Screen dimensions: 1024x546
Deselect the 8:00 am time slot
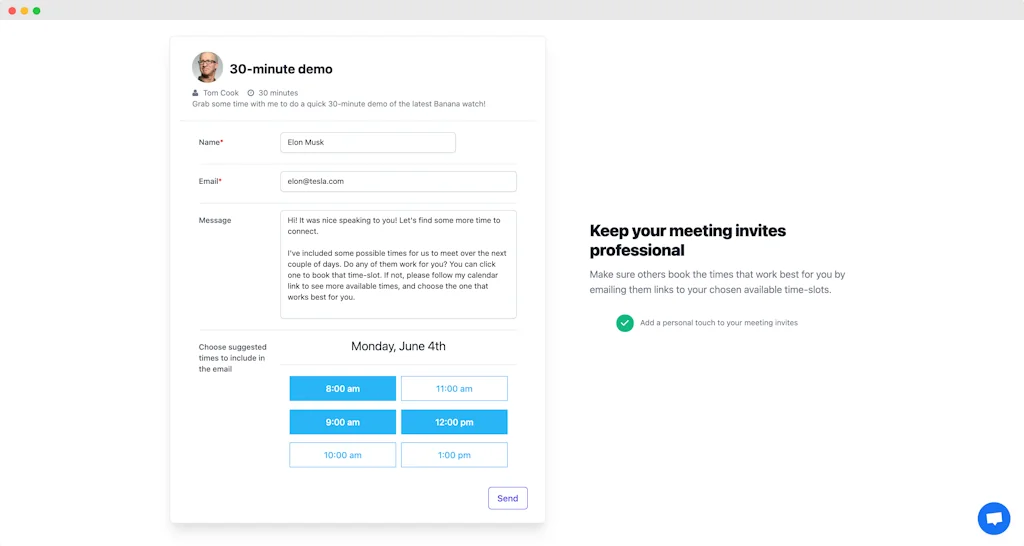(x=342, y=388)
